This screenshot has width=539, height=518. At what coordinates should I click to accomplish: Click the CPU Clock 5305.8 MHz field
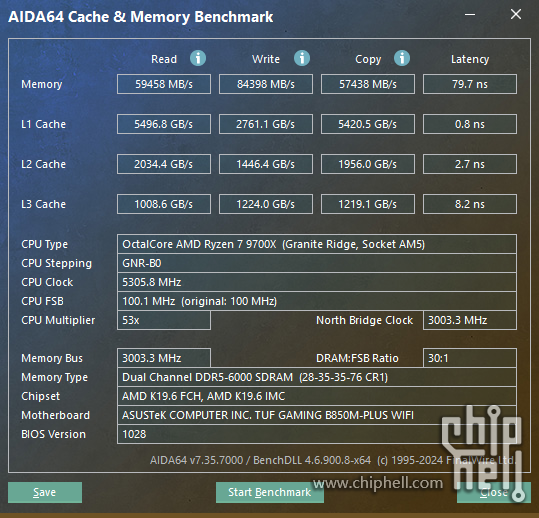coord(317,282)
